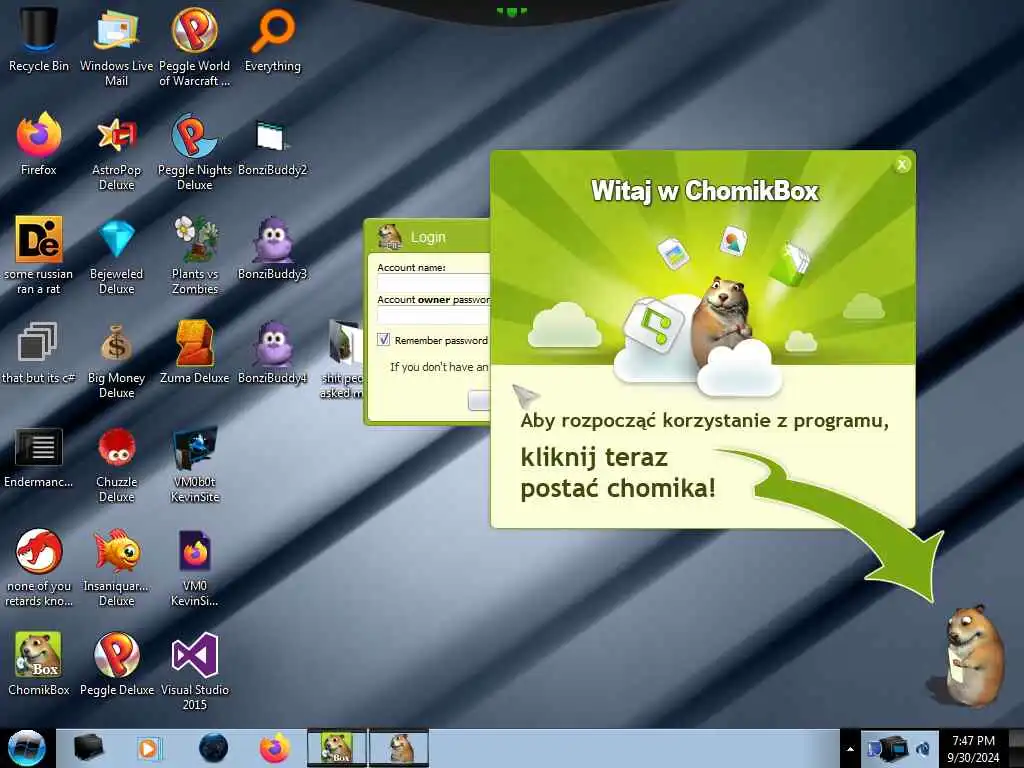
Task: Select the red 'none of you' desktop icon
Action: point(39,568)
